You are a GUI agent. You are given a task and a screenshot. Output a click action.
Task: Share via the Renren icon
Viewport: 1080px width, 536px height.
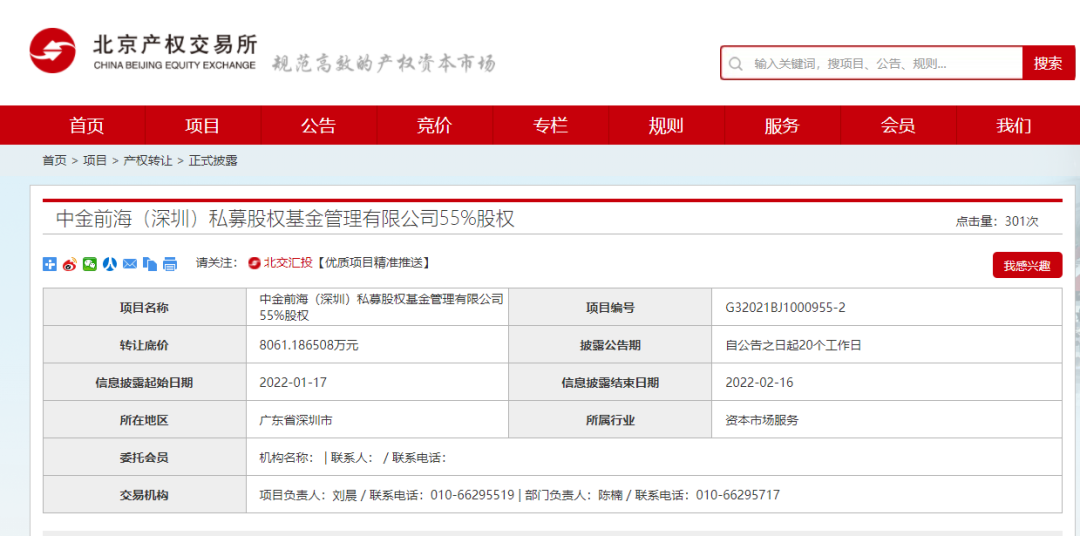point(110,263)
